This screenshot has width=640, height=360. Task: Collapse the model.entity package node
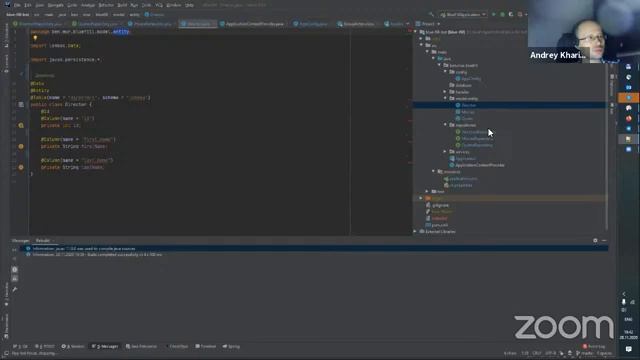click(445, 98)
